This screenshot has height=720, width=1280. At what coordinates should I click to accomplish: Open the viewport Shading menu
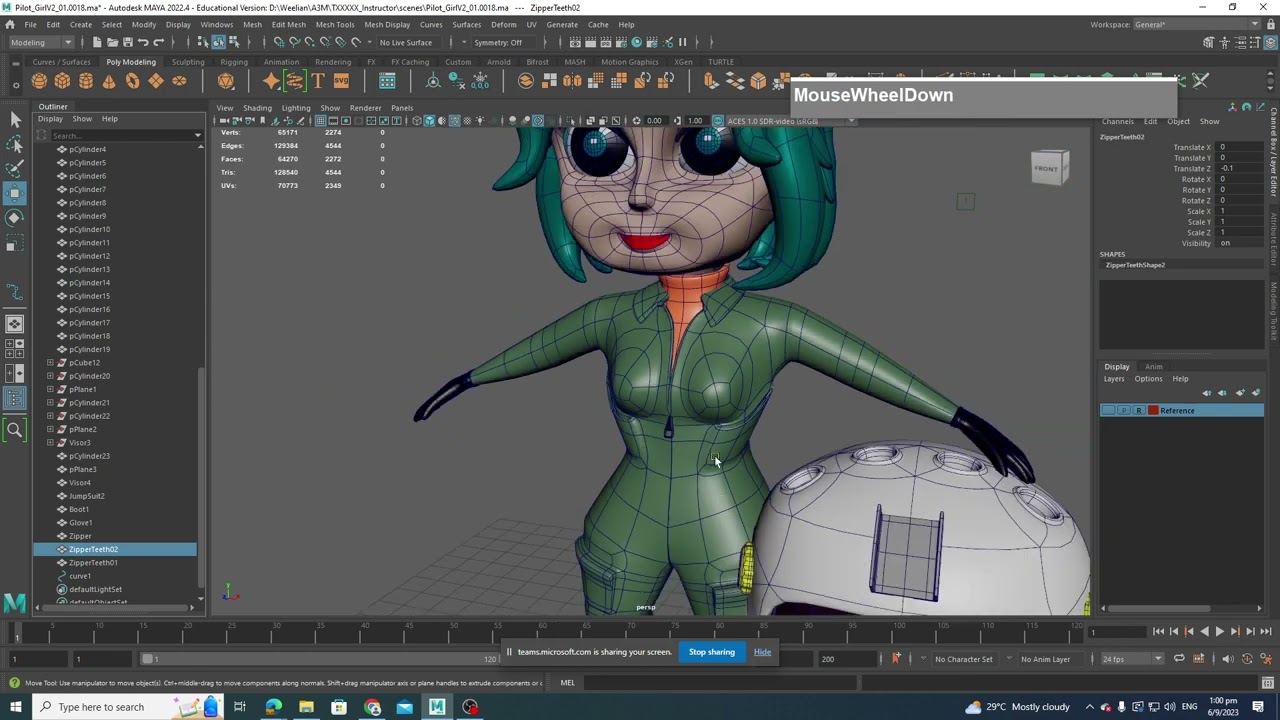(x=257, y=108)
